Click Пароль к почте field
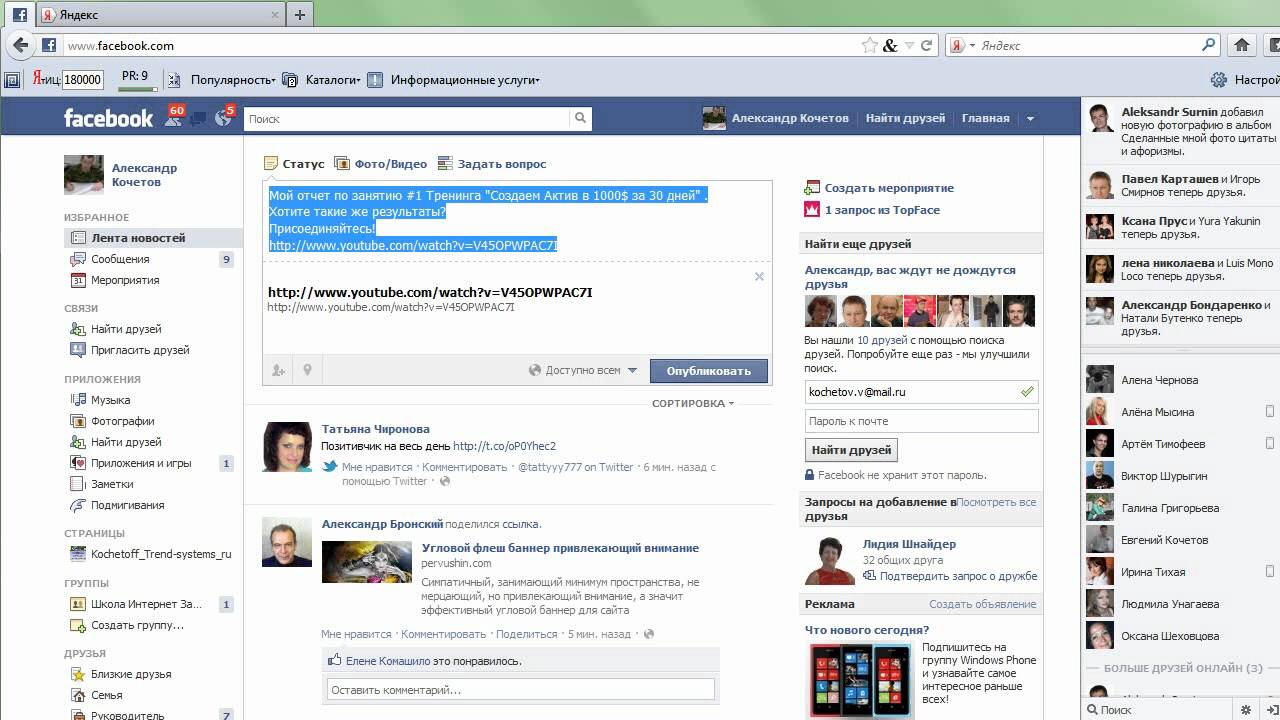 tap(921, 421)
